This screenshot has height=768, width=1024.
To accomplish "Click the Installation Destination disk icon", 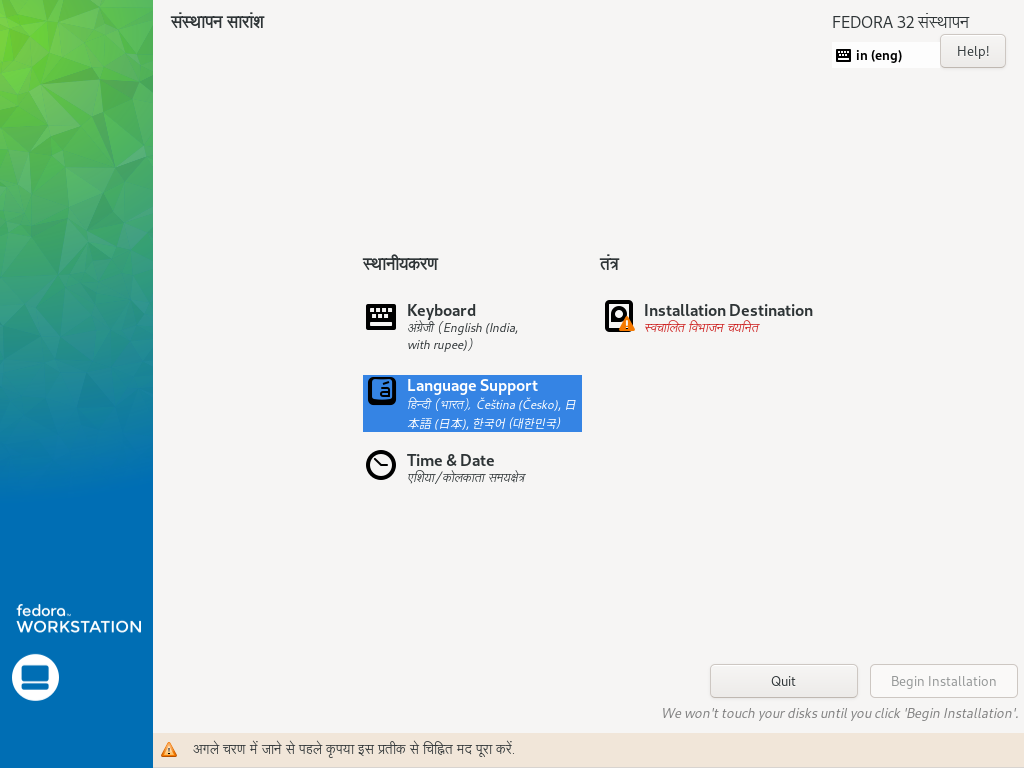I will 619,316.
